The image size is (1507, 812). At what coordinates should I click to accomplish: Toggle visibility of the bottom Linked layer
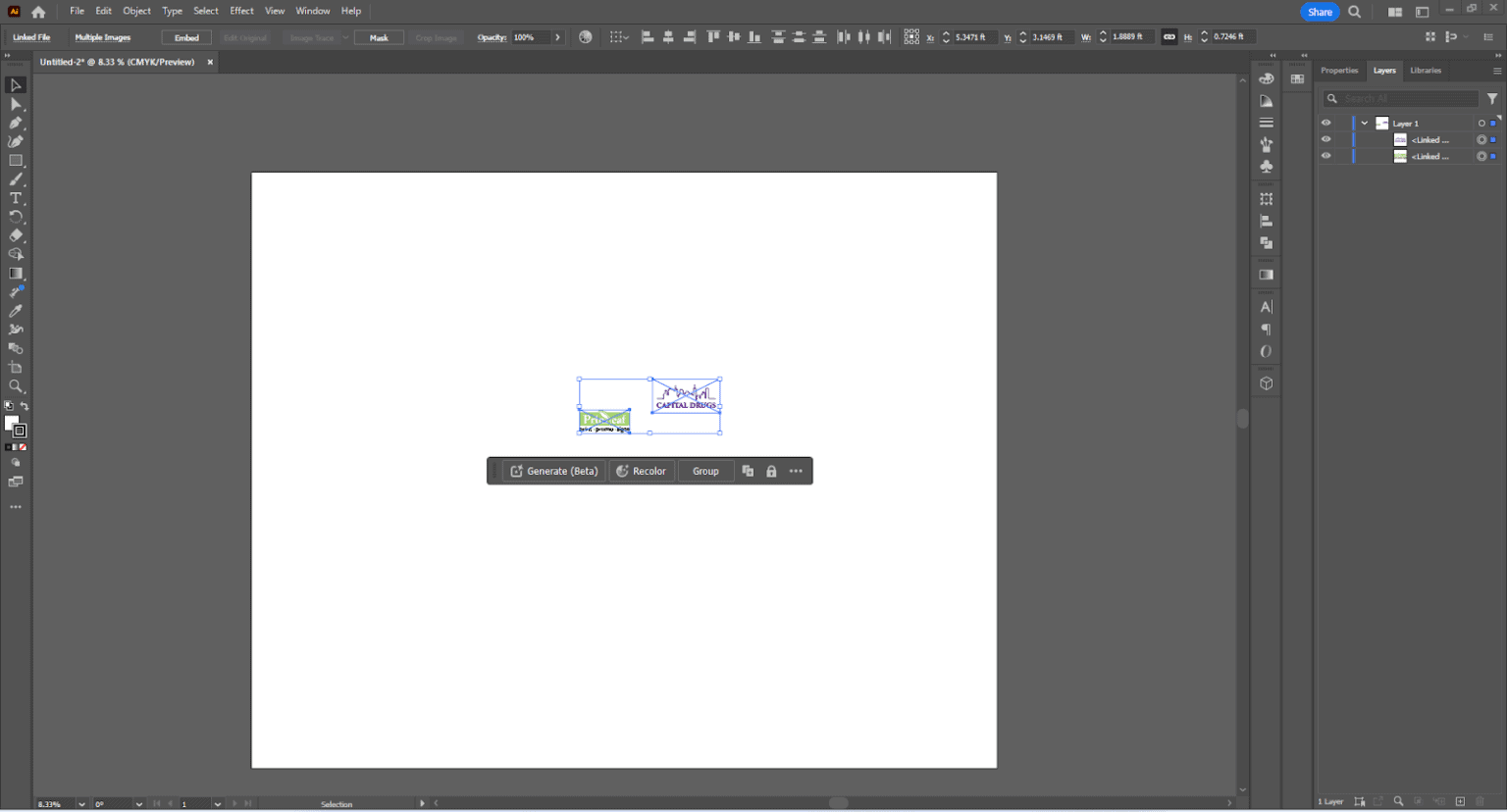[x=1326, y=156]
